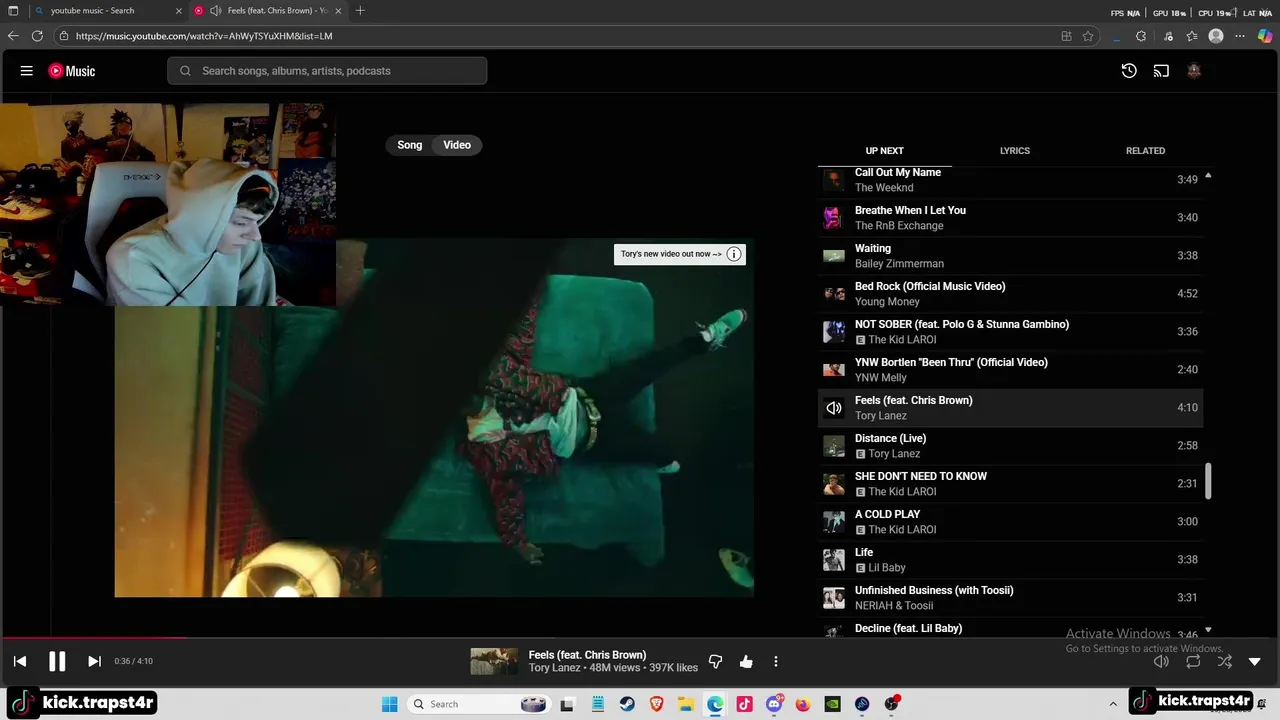Open the video info card icon
Viewport: 1280px width, 720px height.
point(734,254)
